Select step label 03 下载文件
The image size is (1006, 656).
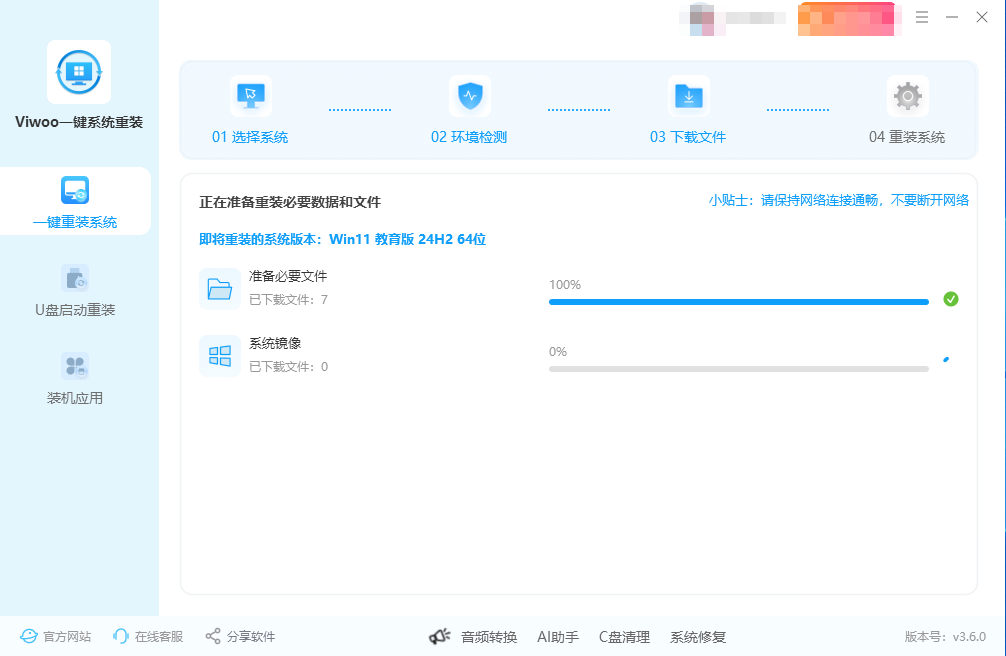(x=688, y=137)
